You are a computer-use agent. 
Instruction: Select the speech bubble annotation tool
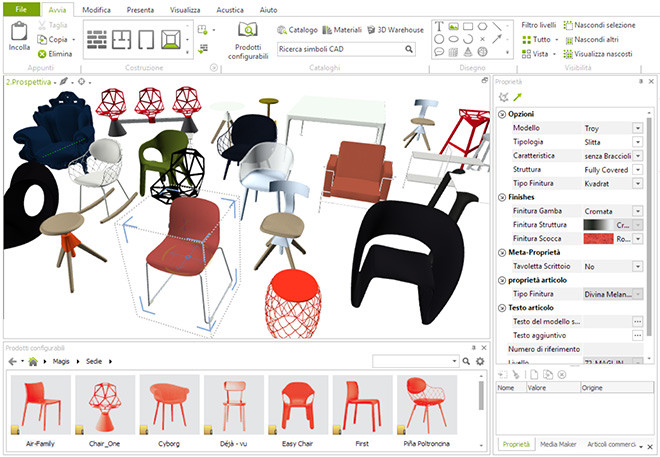point(439,52)
